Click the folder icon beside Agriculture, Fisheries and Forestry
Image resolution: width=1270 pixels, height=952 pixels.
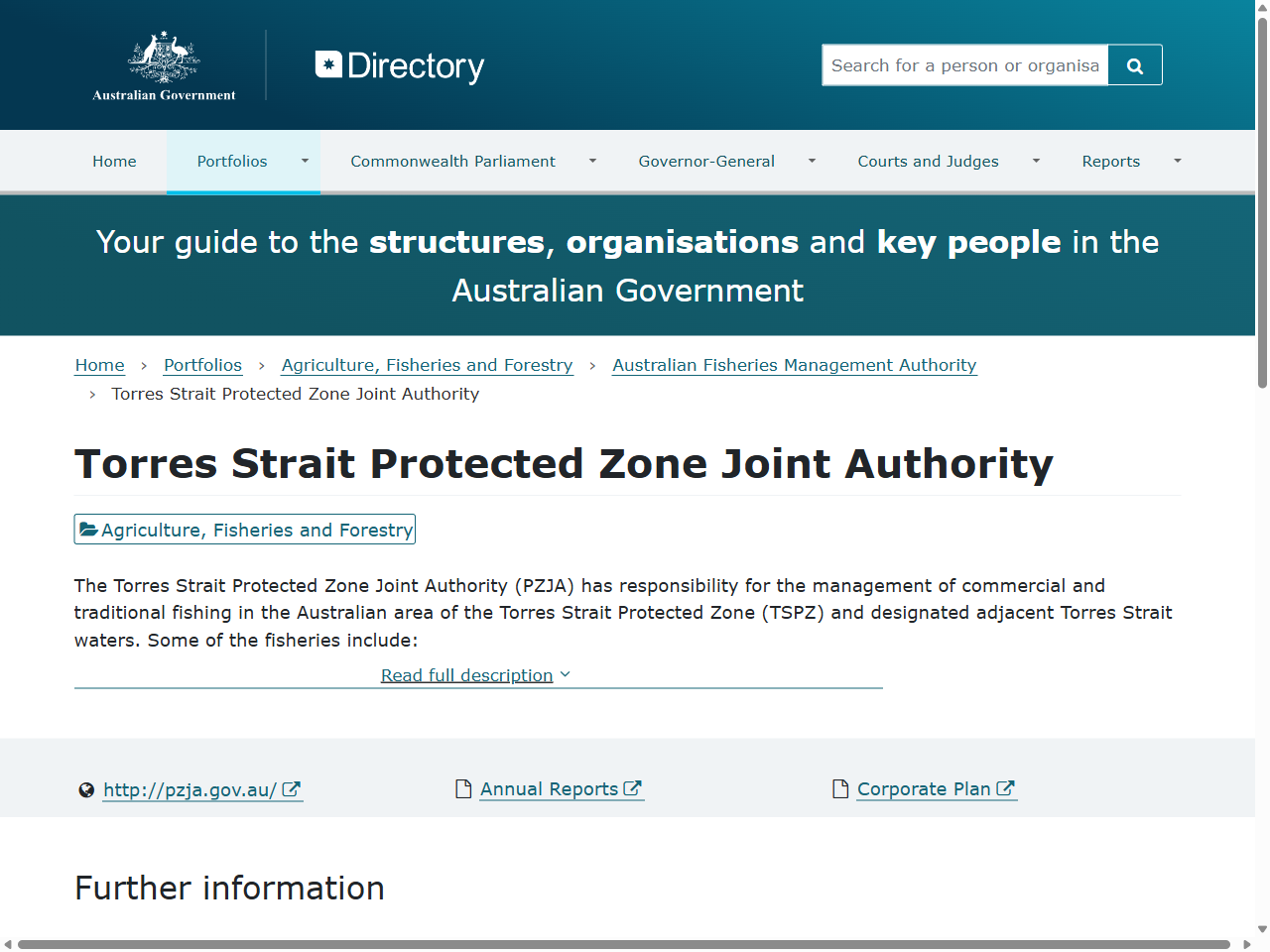pyautogui.click(x=88, y=529)
